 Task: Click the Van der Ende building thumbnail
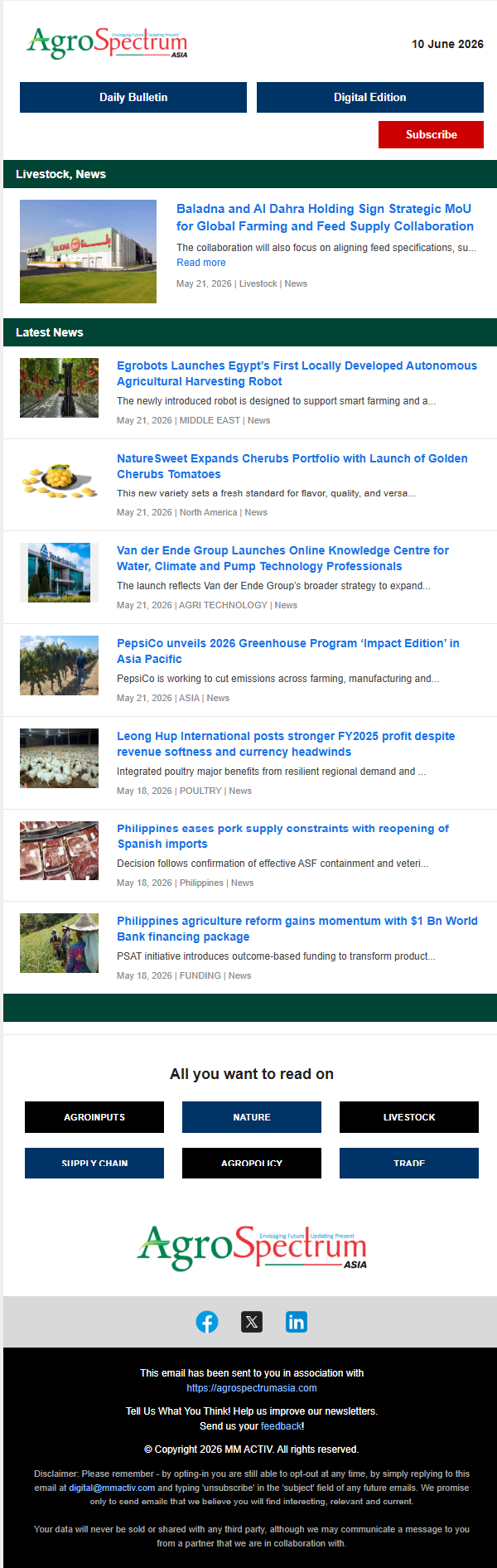[59, 573]
